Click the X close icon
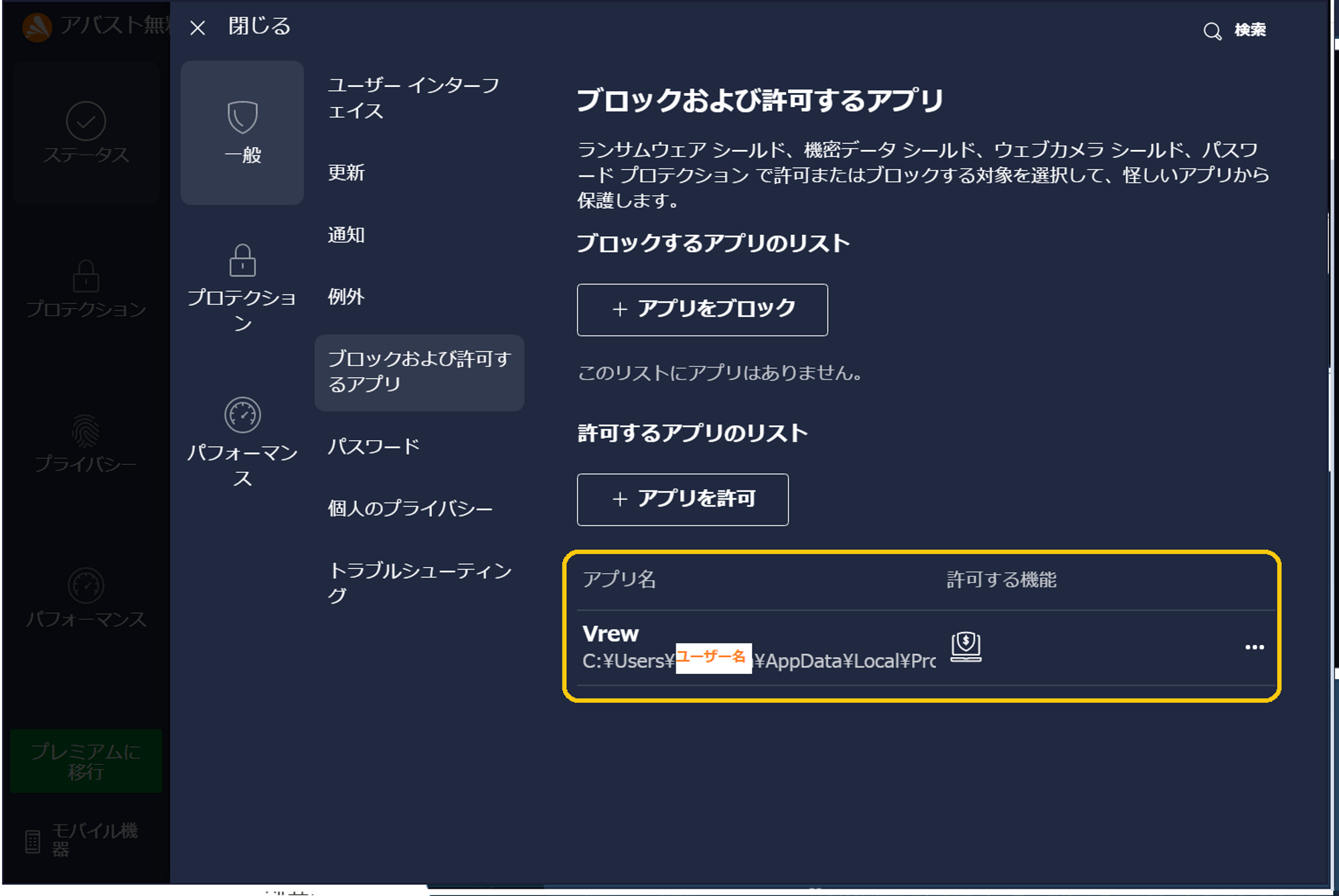The height and width of the screenshot is (896, 1339). (198, 27)
